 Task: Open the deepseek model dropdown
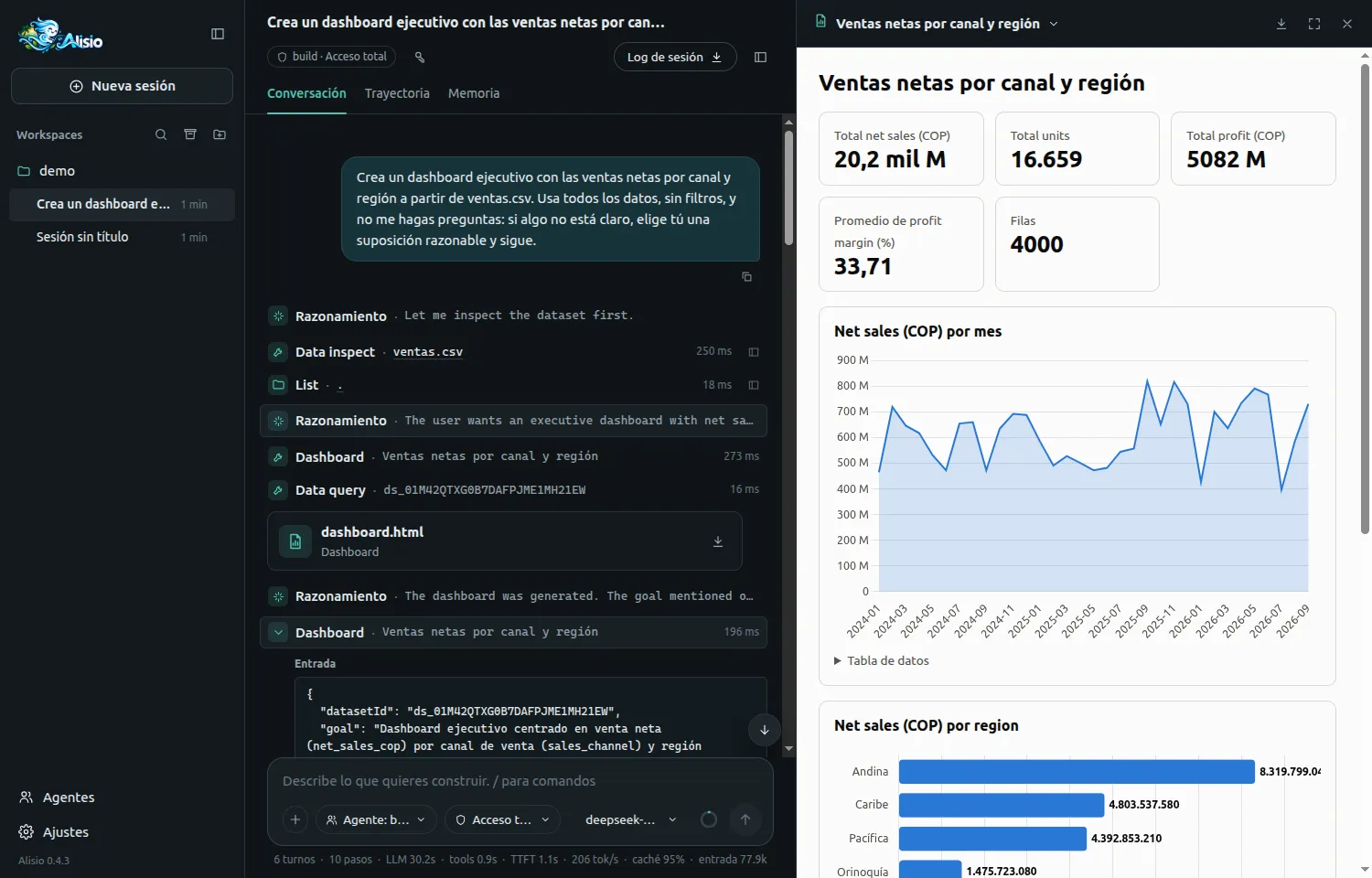pyautogui.click(x=631, y=819)
